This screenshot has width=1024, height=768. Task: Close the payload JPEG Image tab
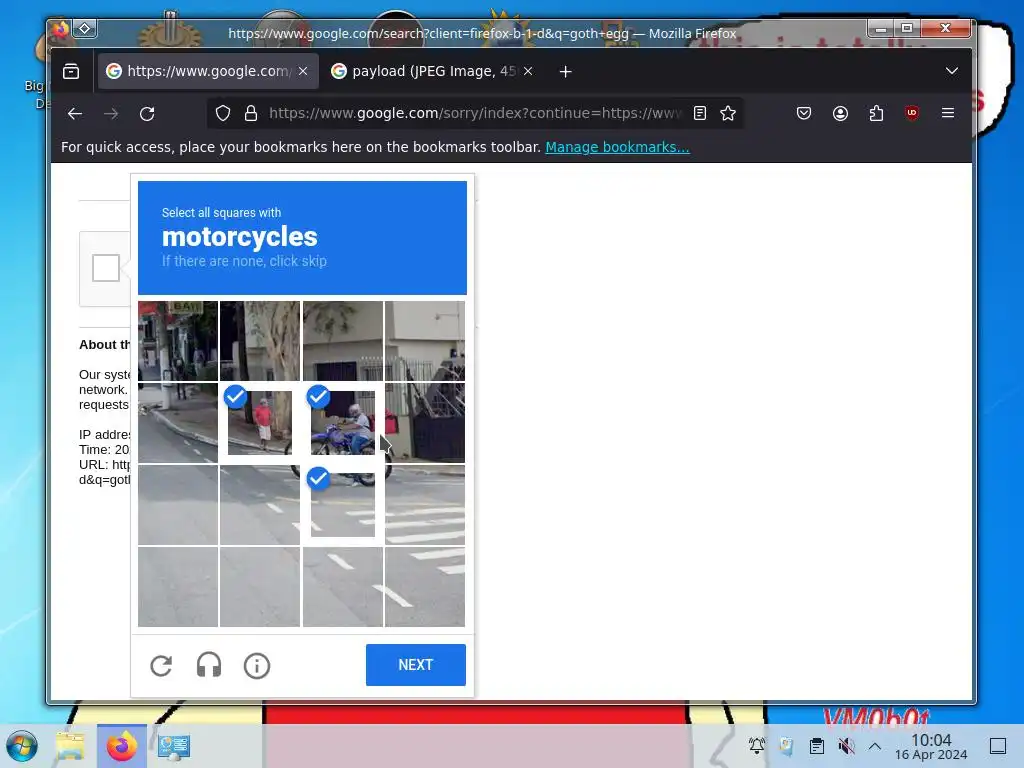coord(528,71)
